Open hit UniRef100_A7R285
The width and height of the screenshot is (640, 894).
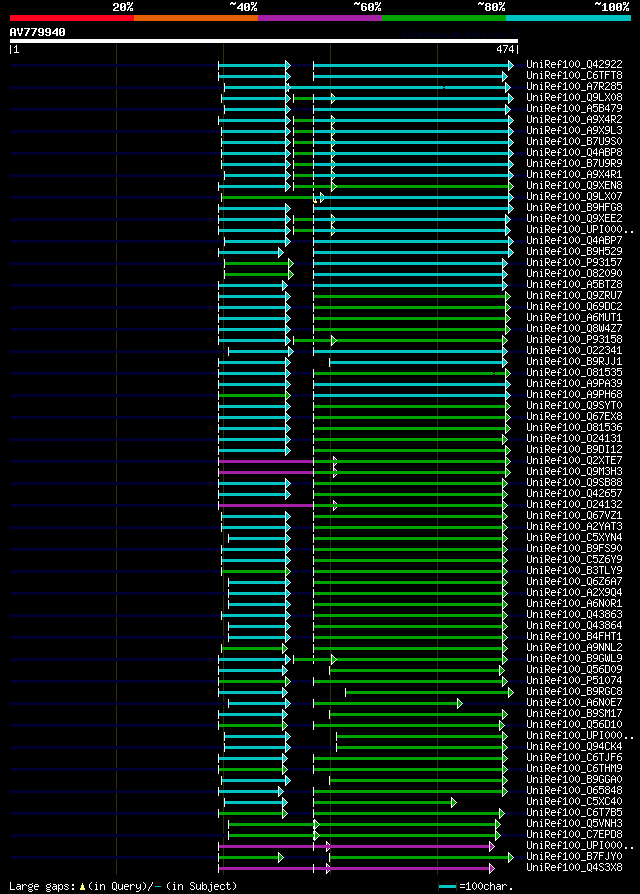574,86
